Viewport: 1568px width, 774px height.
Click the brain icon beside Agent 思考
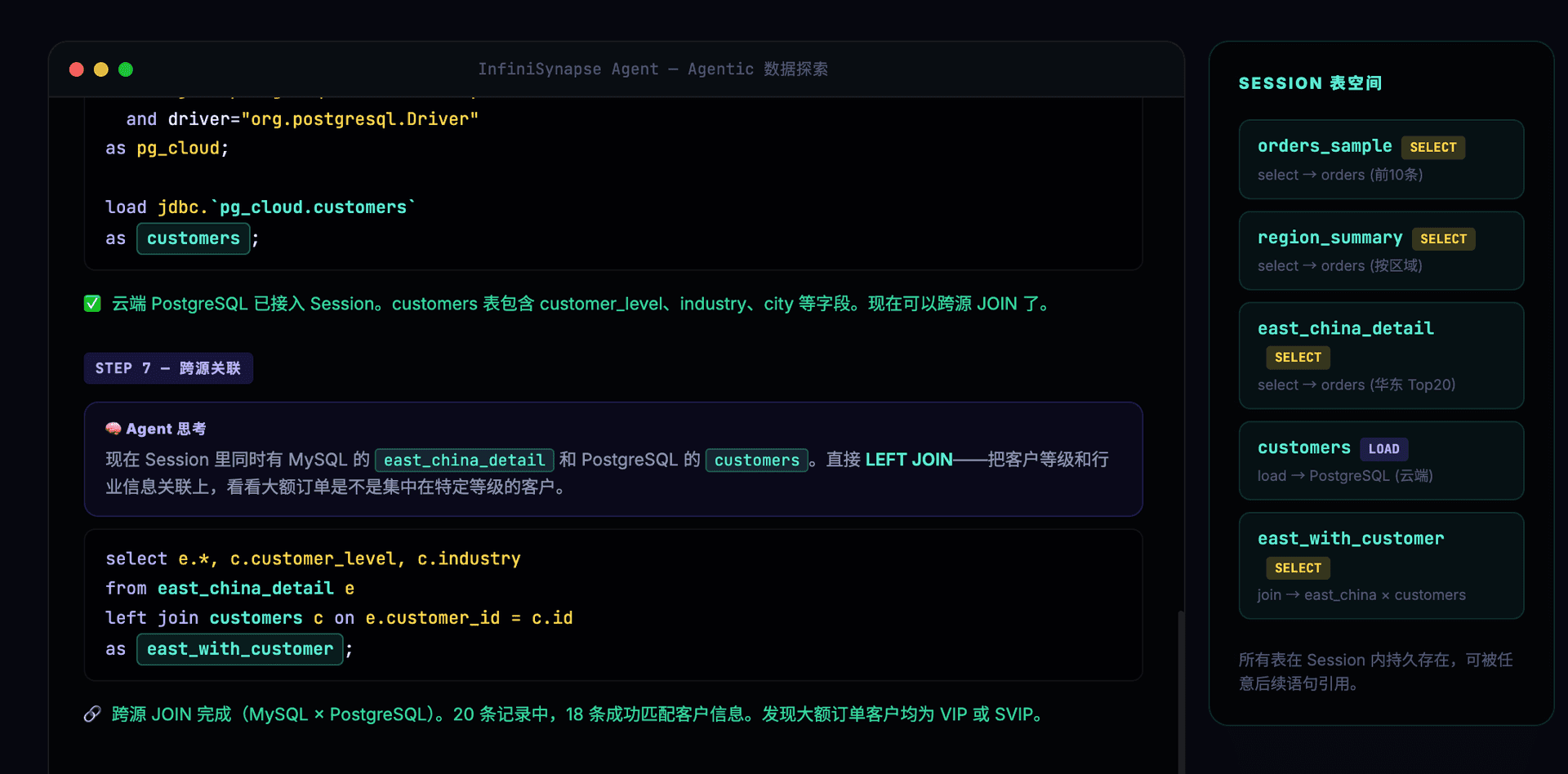coord(113,428)
